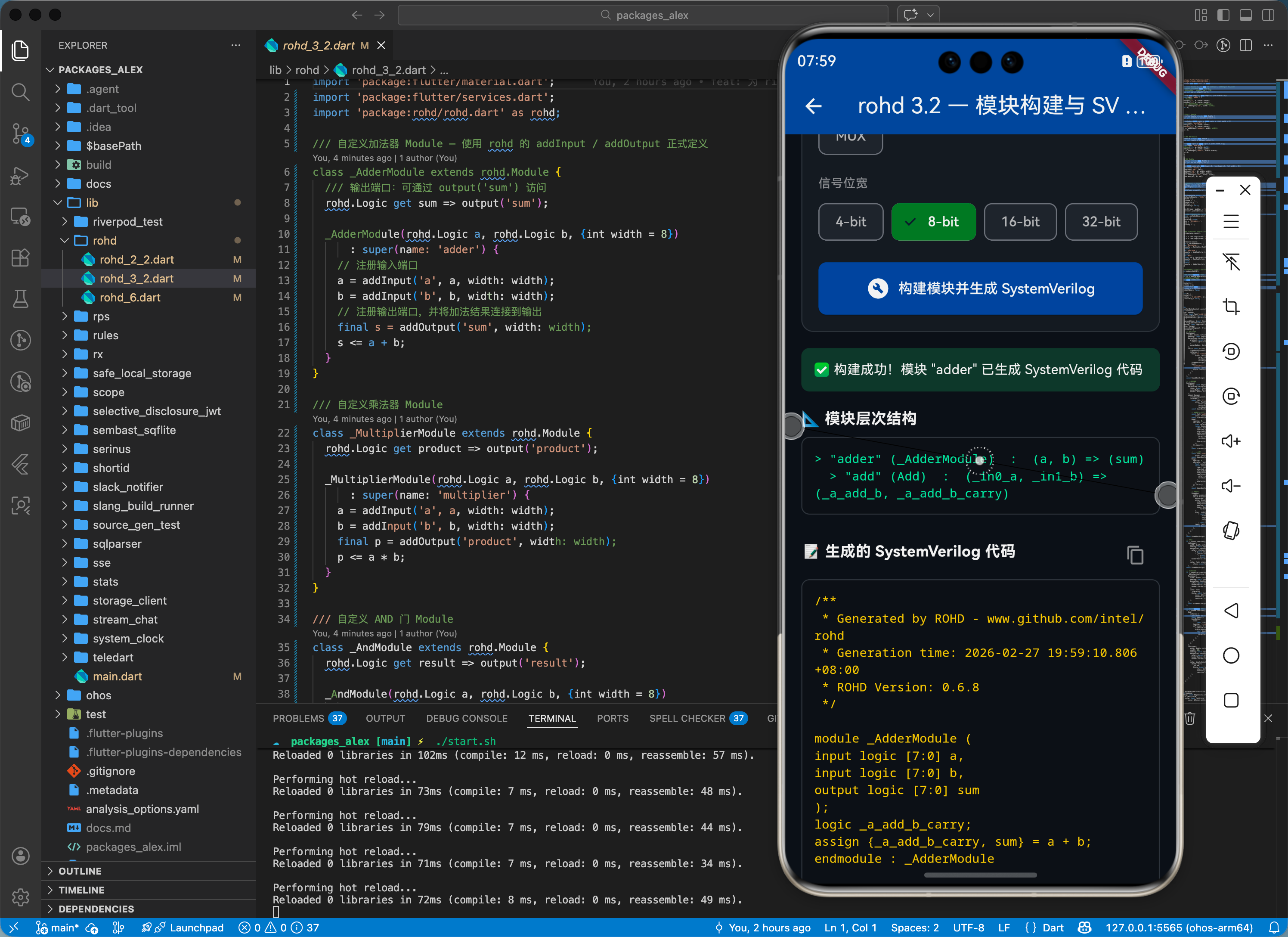Open rohd_6.dart in explorer

[x=130, y=297]
